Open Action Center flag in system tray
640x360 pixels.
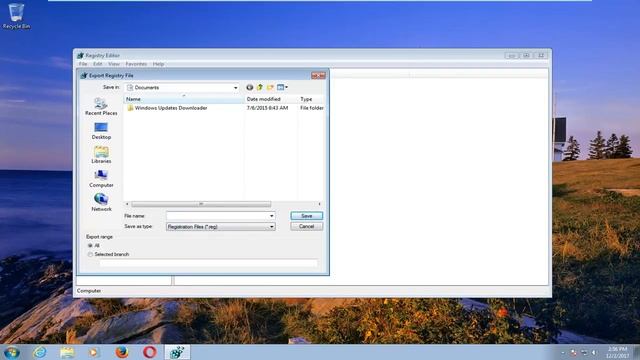click(573, 352)
